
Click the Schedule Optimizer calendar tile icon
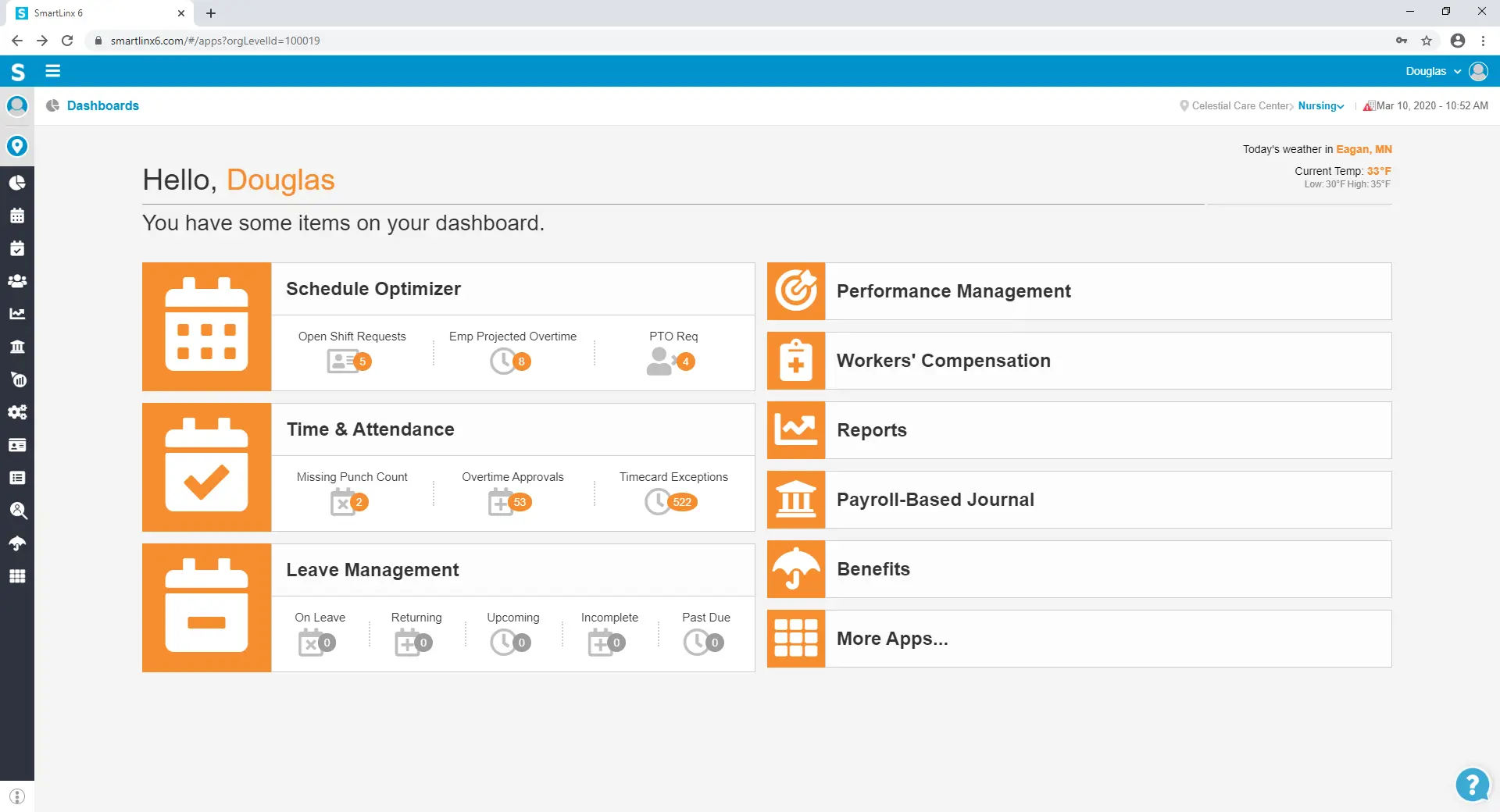206,326
